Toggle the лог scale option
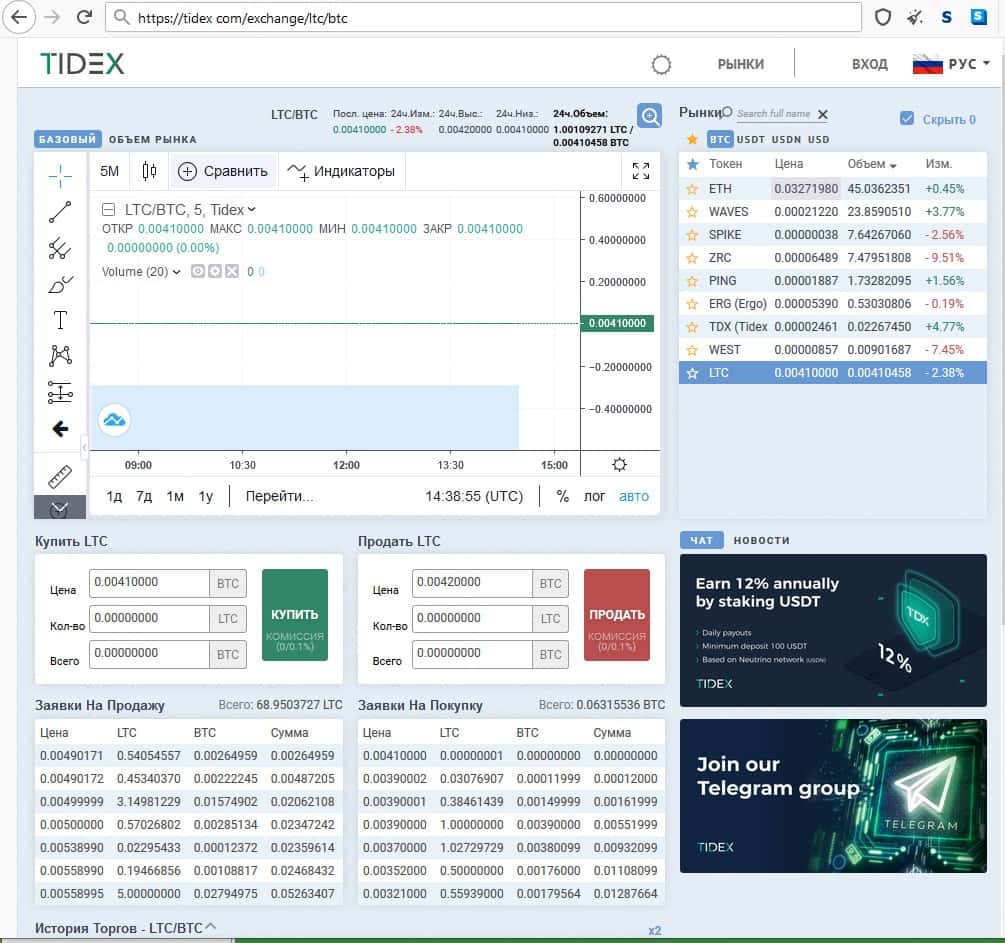 (x=594, y=496)
